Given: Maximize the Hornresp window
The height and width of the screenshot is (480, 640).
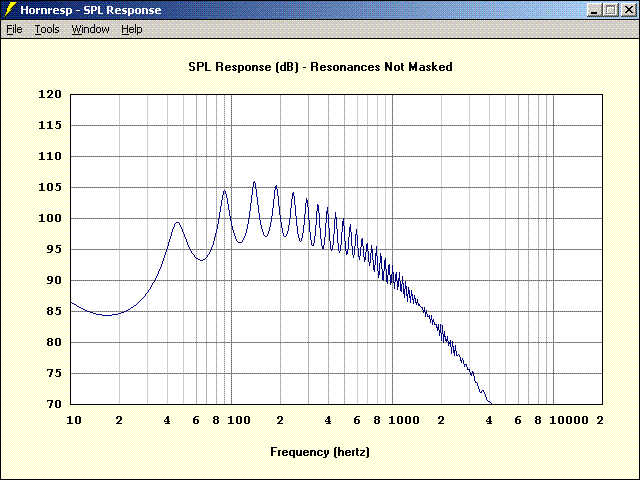Looking at the screenshot, I should tap(611, 10).
